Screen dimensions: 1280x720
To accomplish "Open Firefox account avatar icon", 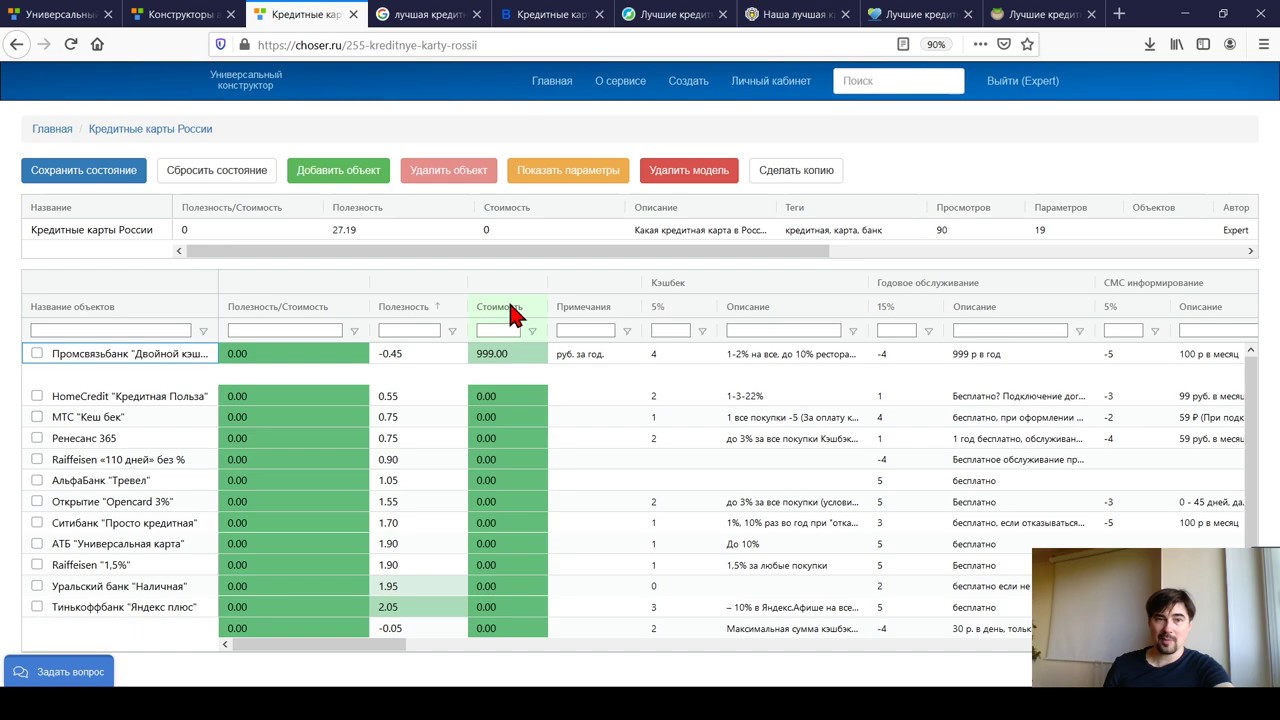I will [1230, 44].
